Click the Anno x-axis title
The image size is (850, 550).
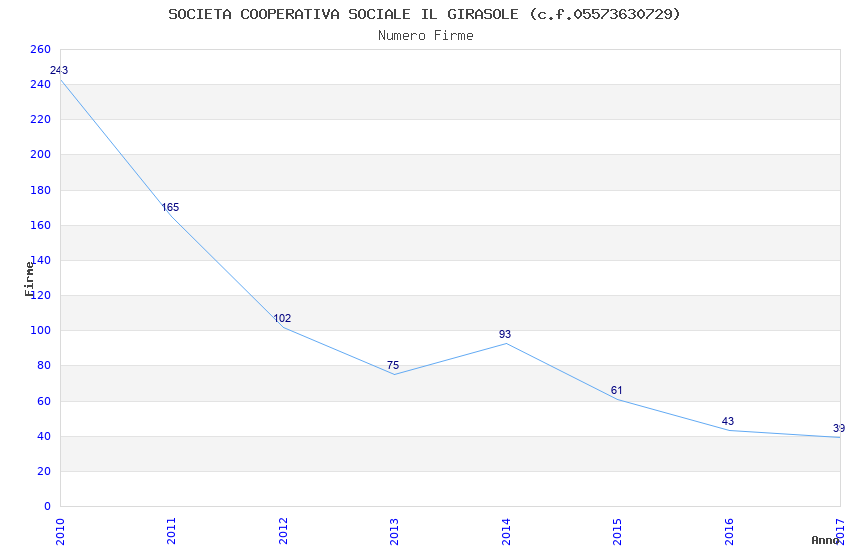click(x=825, y=541)
